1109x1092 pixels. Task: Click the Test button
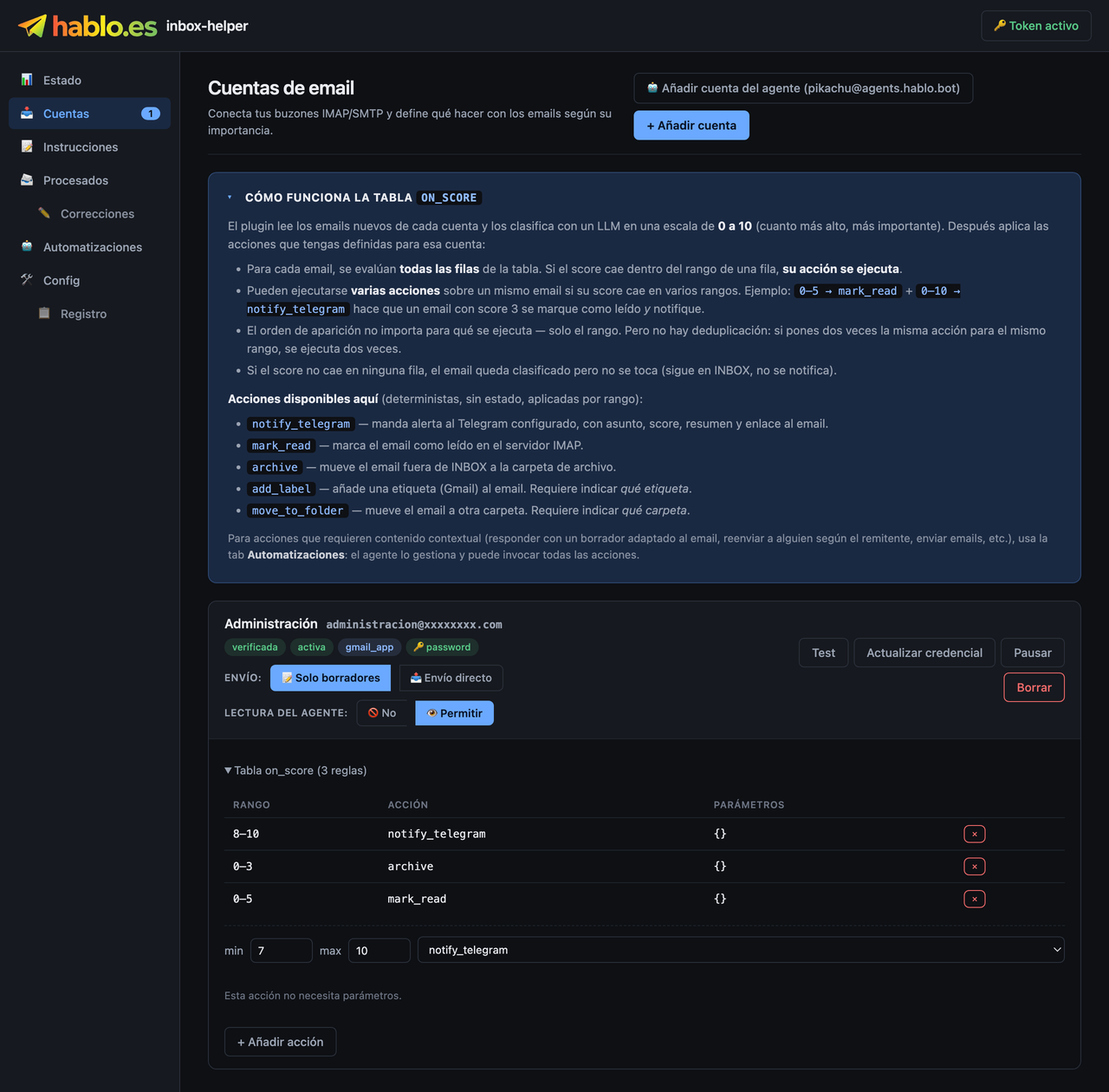click(824, 653)
